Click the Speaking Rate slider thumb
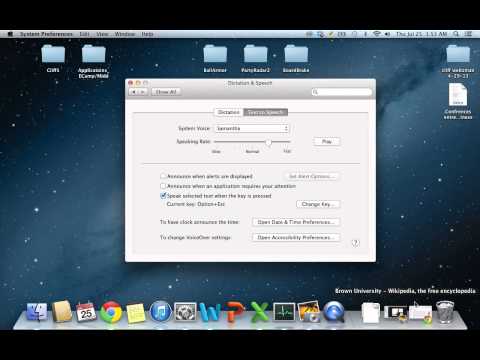Image resolution: width=480 pixels, height=360 pixels. 268,142
